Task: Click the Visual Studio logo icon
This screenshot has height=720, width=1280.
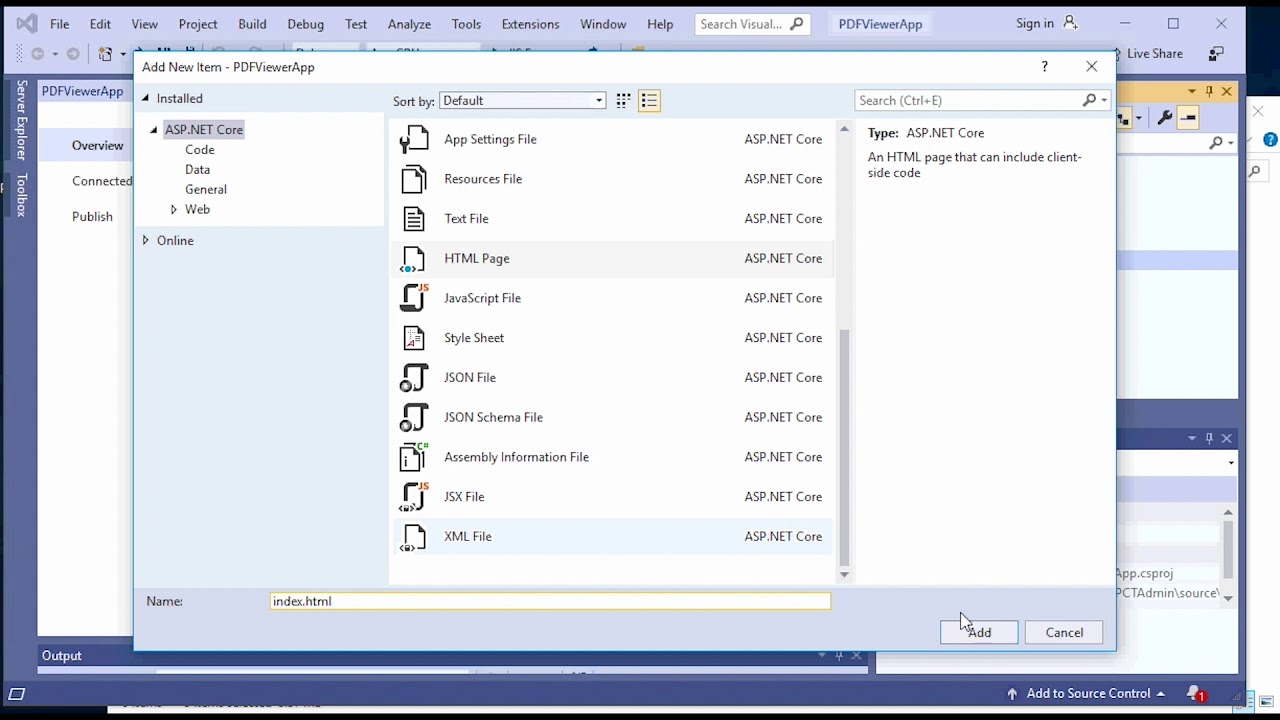Action: point(26,23)
